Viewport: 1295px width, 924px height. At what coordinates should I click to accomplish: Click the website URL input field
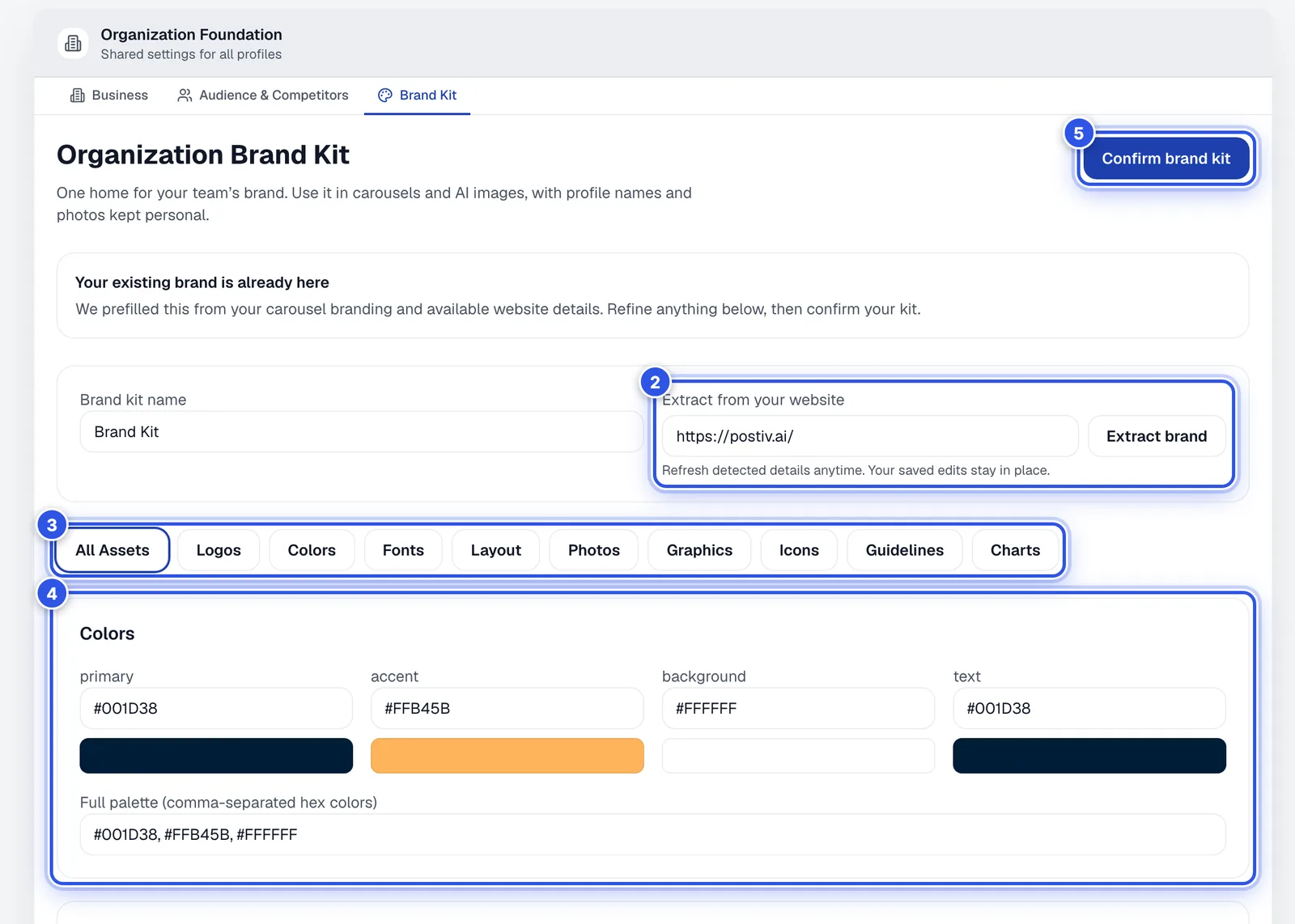tap(870, 436)
